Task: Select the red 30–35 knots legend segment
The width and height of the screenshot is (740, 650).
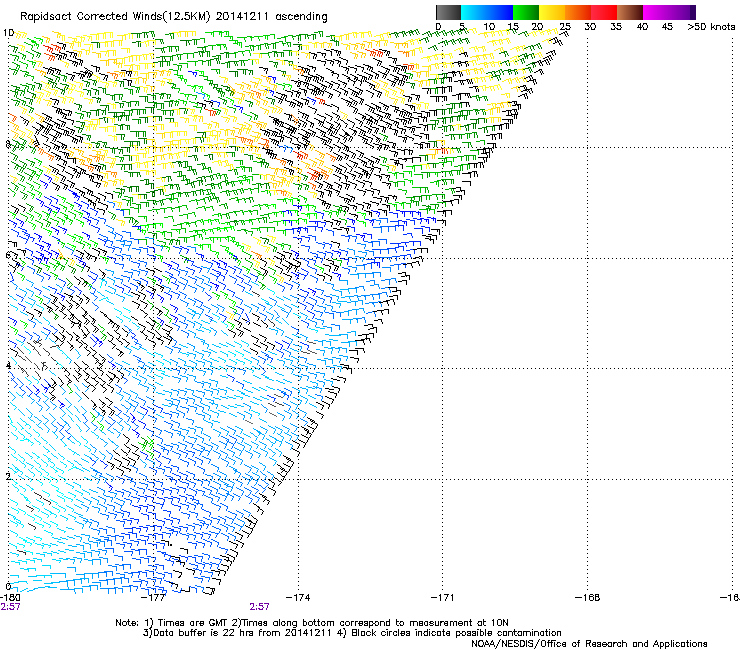Action: pyautogui.click(x=604, y=12)
